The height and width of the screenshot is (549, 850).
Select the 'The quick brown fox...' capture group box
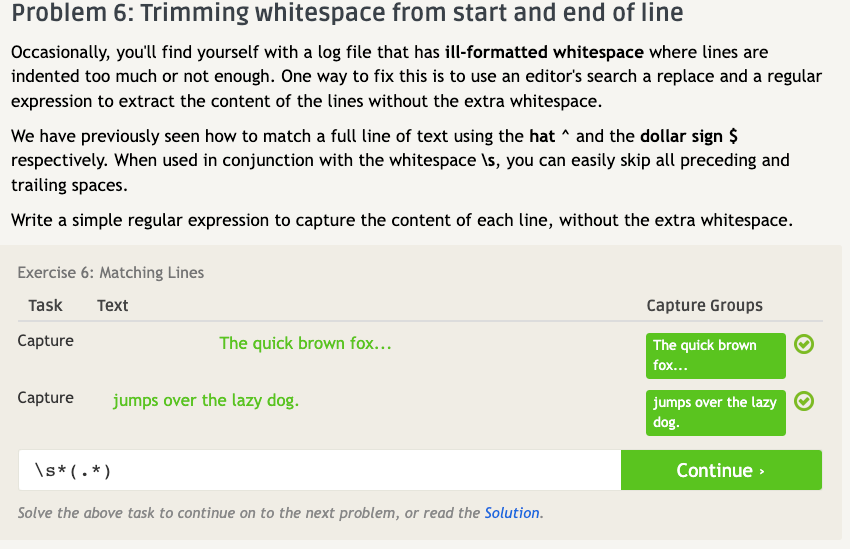715,355
